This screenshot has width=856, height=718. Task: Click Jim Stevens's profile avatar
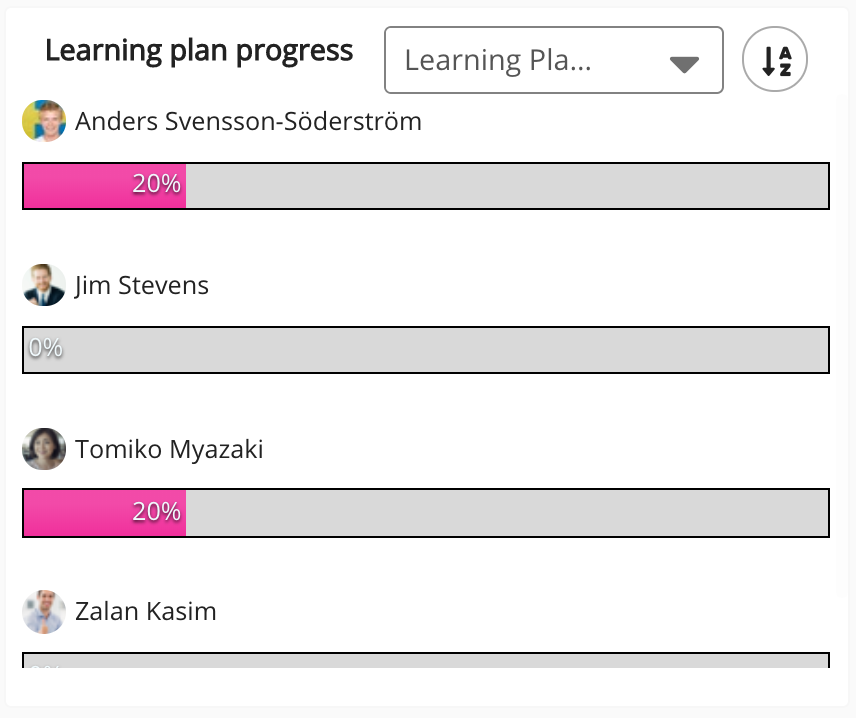[x=44, y=285]
